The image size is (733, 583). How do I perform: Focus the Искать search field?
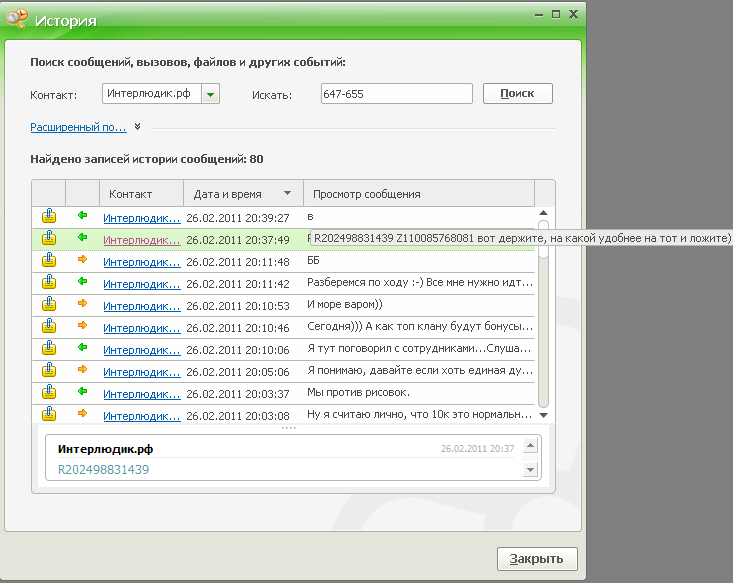click(396, 94)
